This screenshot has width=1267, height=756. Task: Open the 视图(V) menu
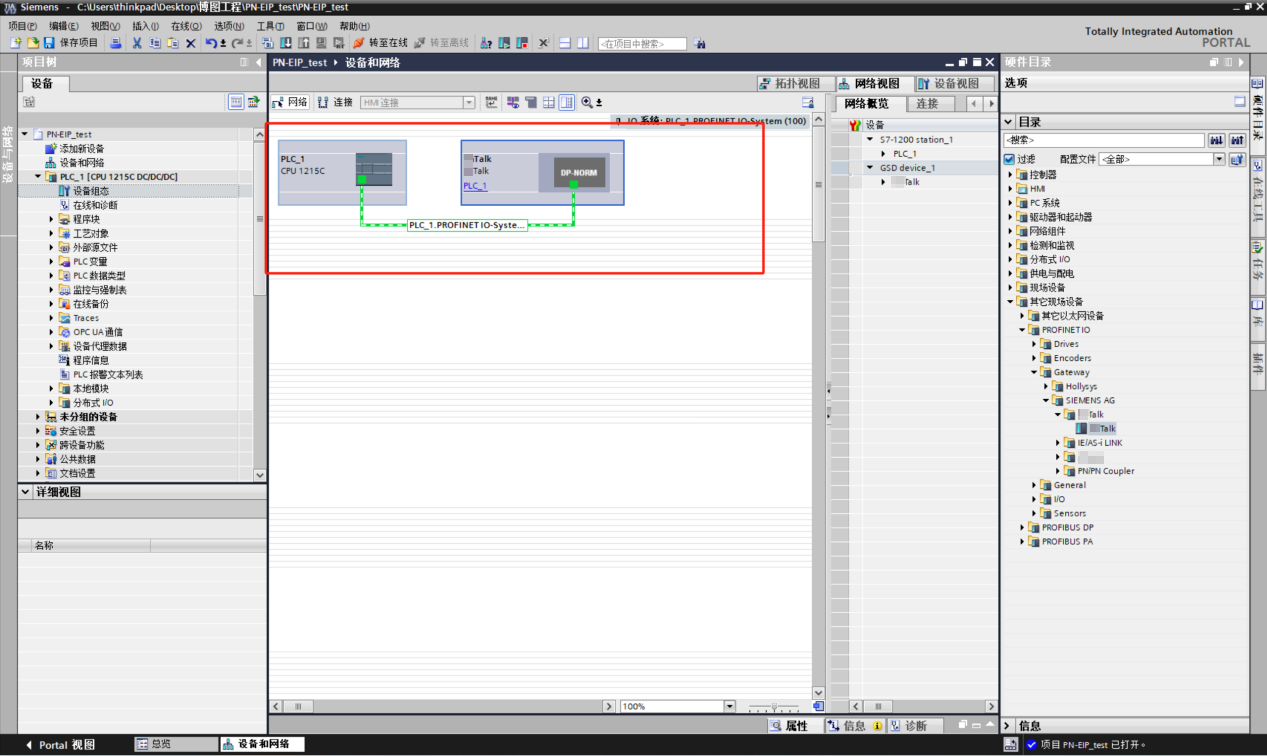pos(105,26)
